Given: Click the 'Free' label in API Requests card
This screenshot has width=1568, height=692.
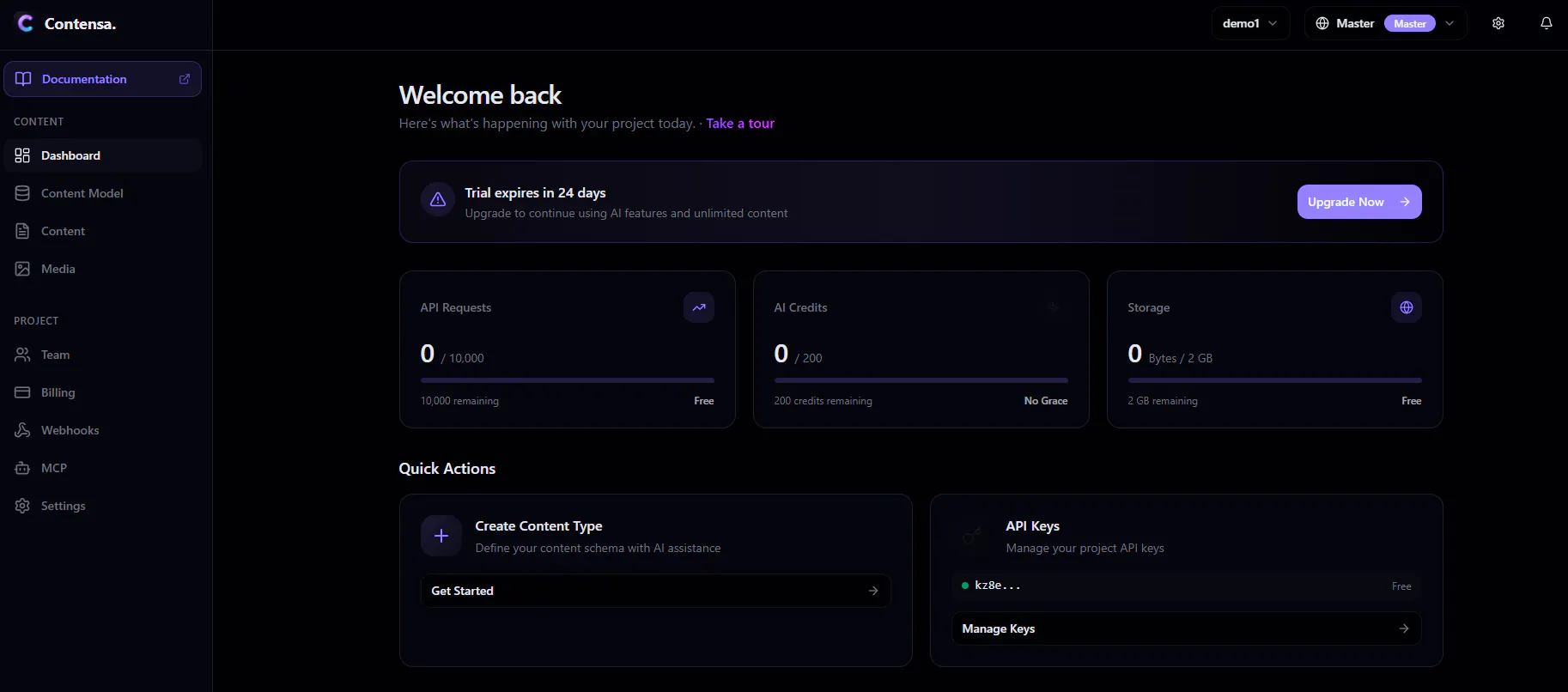Looking at the screenshot, I should pyautogui.click(x=704, y=401).
